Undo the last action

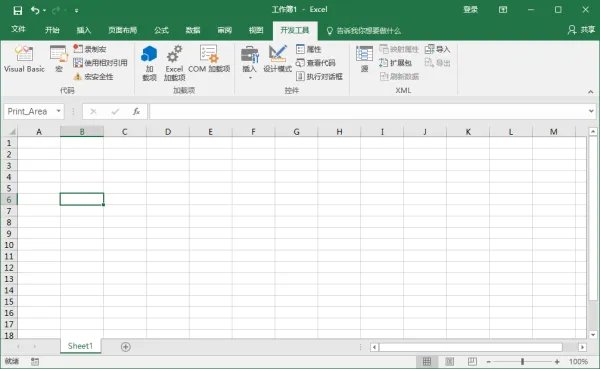[x=35, y=10]
